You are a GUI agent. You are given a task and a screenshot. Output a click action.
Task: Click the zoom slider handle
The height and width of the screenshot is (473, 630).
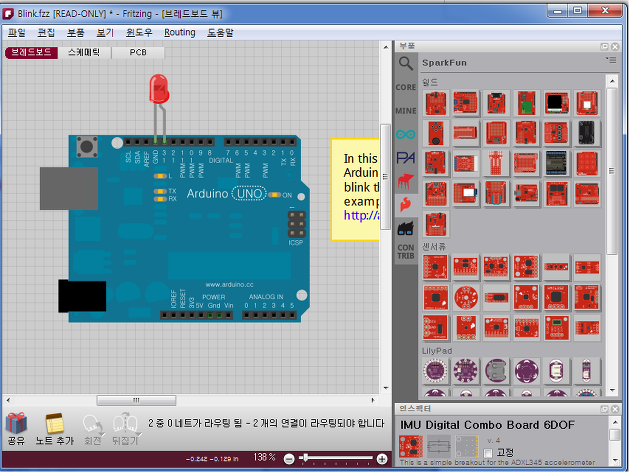pos(306,457)
